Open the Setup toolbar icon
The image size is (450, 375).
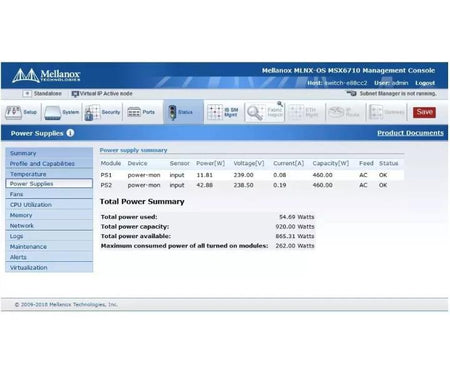coord(13,113)
